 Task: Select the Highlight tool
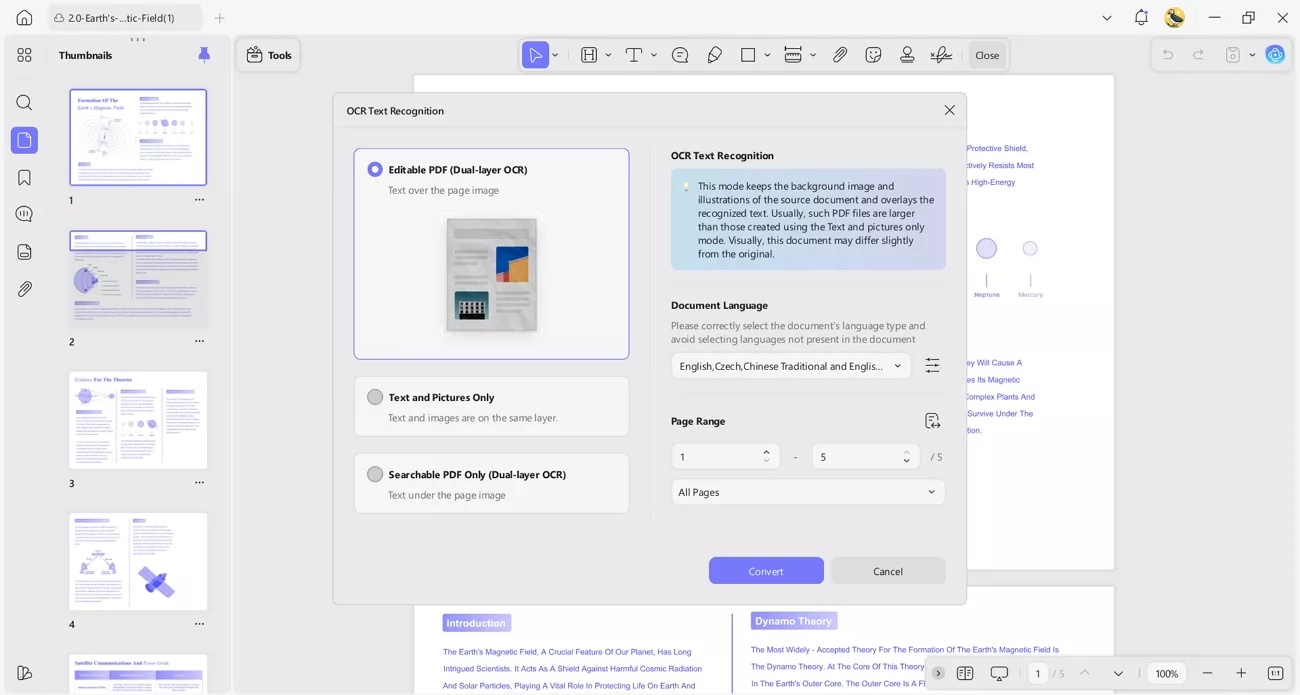587,55
